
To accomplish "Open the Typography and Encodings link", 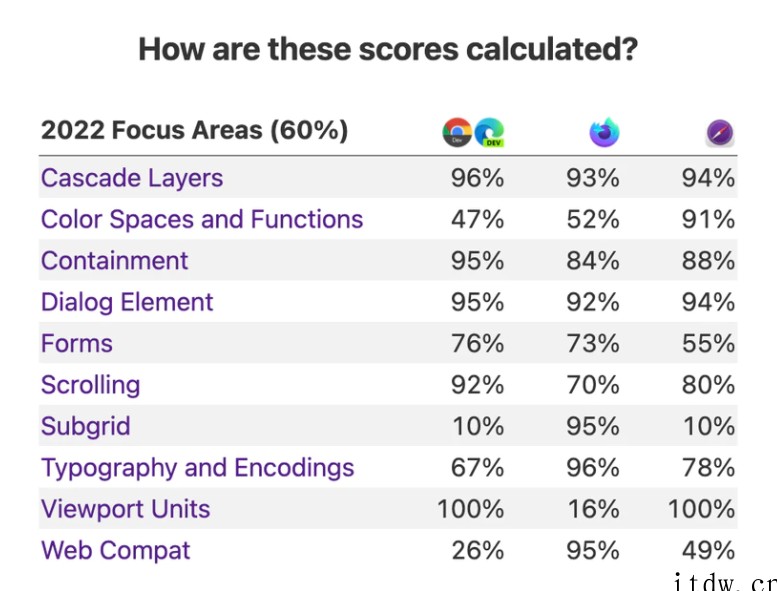I will pyautogui.click(x=198, y=468).
